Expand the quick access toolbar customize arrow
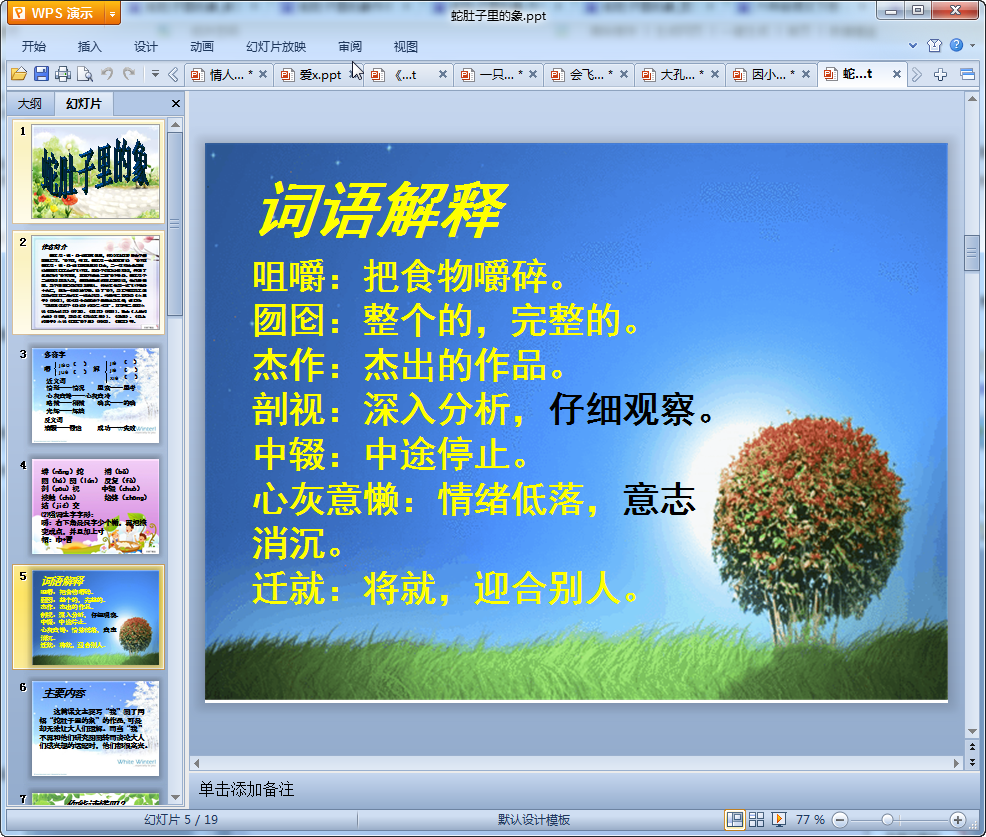This screenshot has height=837, width=986. (155, 74)
